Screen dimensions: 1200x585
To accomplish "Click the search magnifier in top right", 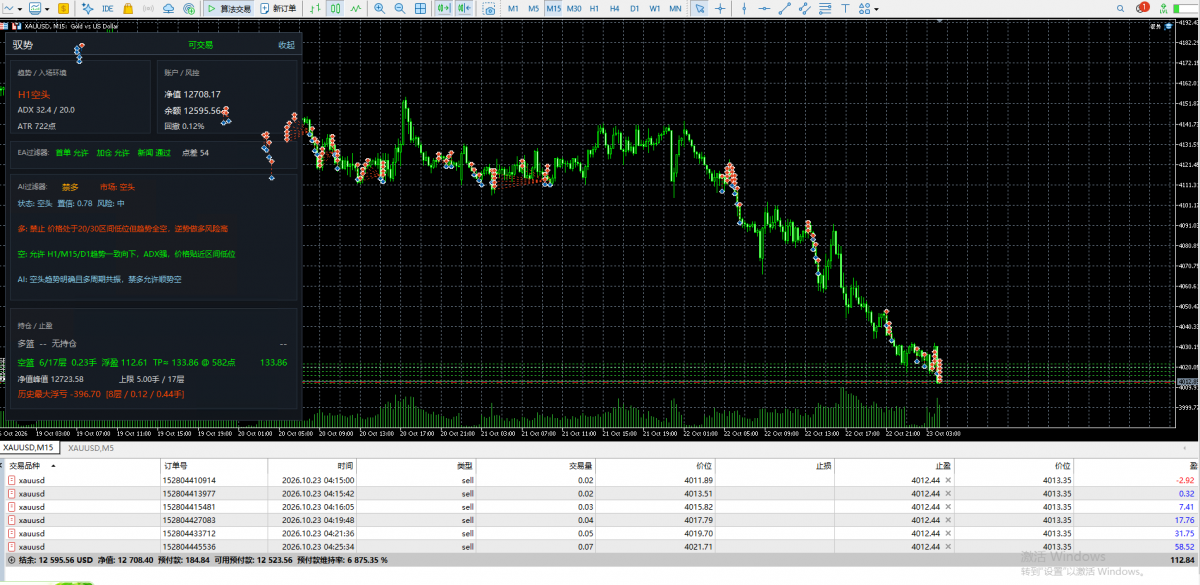I will (1120, 8).
